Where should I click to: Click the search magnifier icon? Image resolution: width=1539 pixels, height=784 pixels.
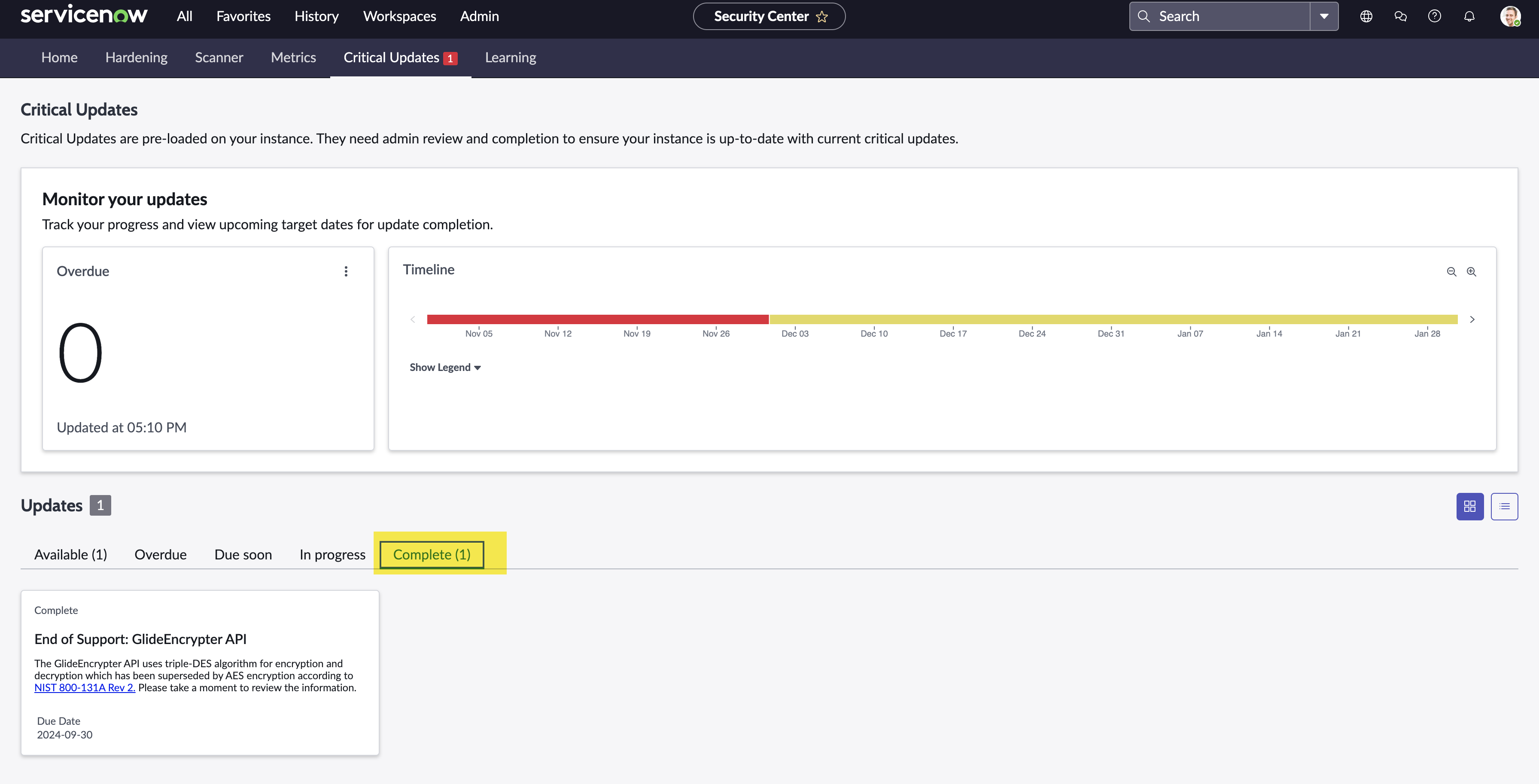pyautogui.click(x=1144, y=16)
